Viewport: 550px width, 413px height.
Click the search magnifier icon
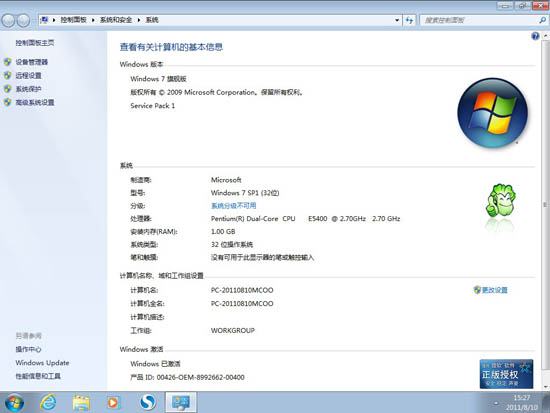[x=542, y=20]
